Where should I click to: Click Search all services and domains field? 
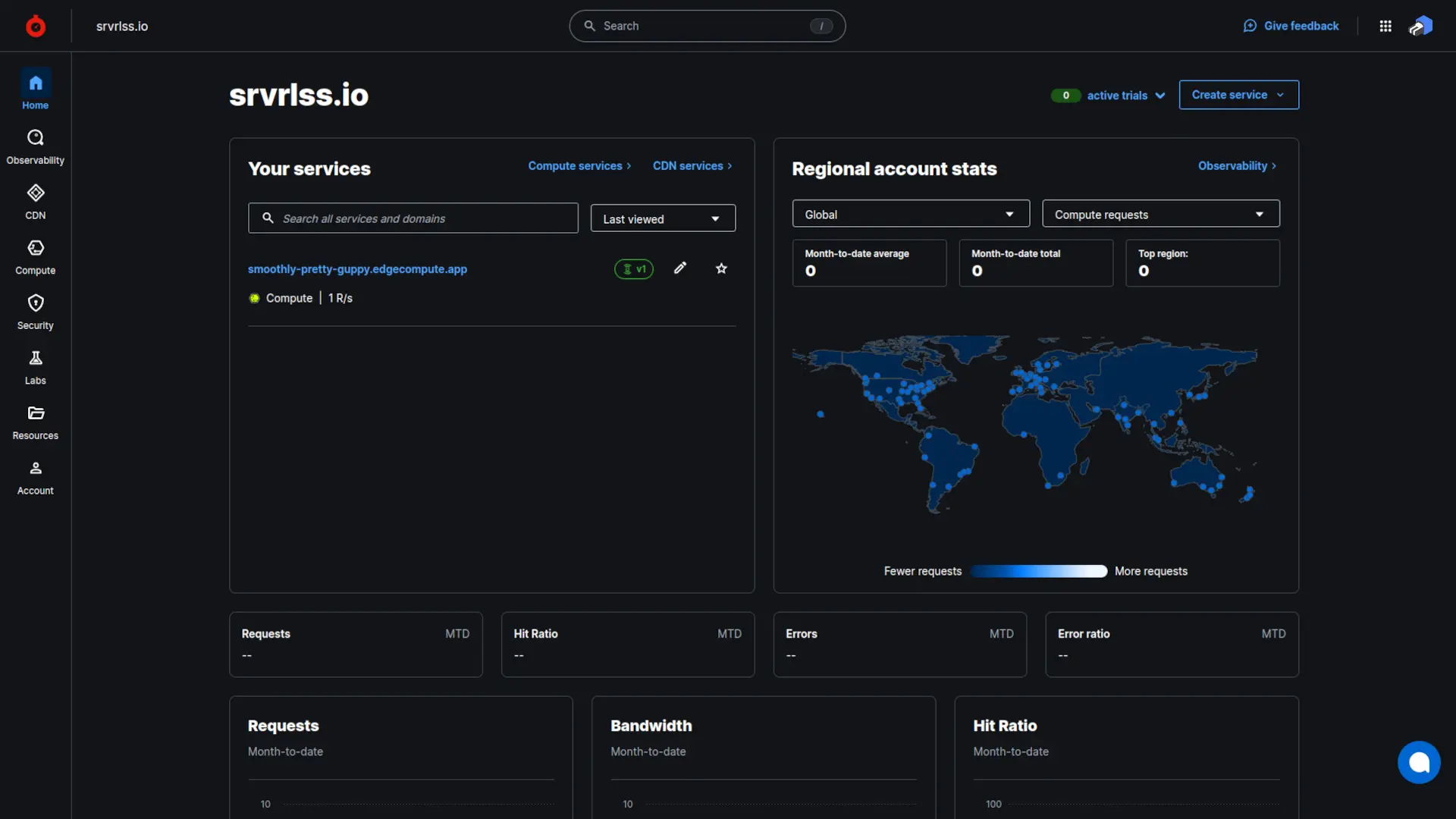pos(413,218)
